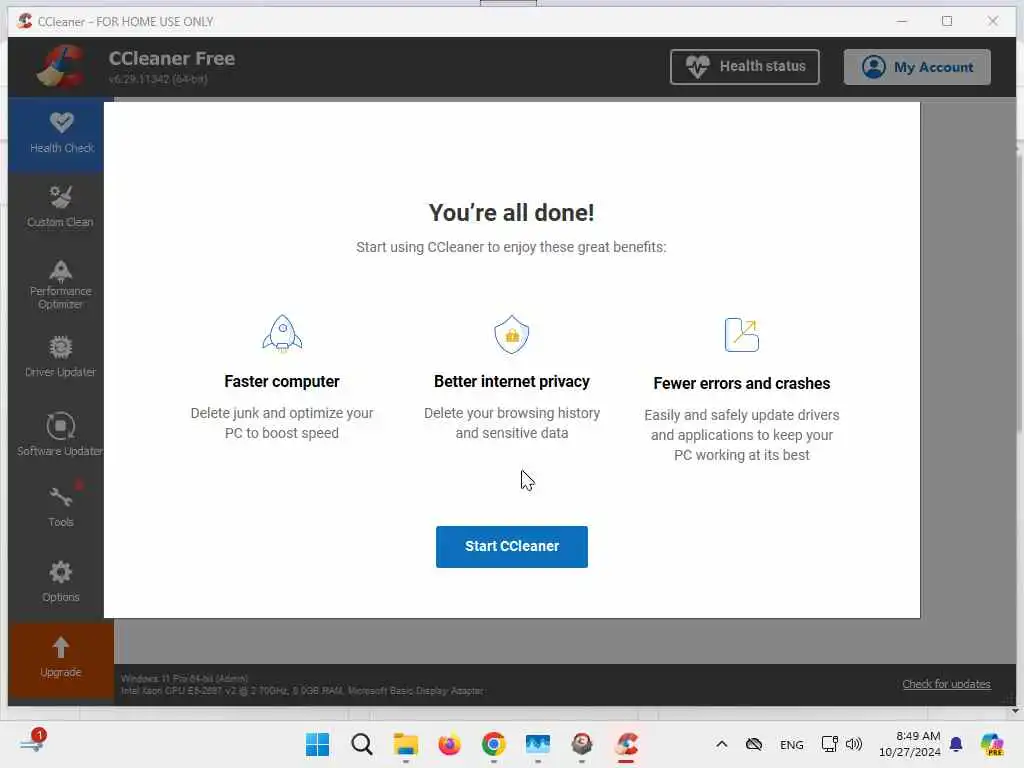The height and width of the screenshot is (768, 1024).
Task: Go to Driver Updater
Action: (61, 357)
